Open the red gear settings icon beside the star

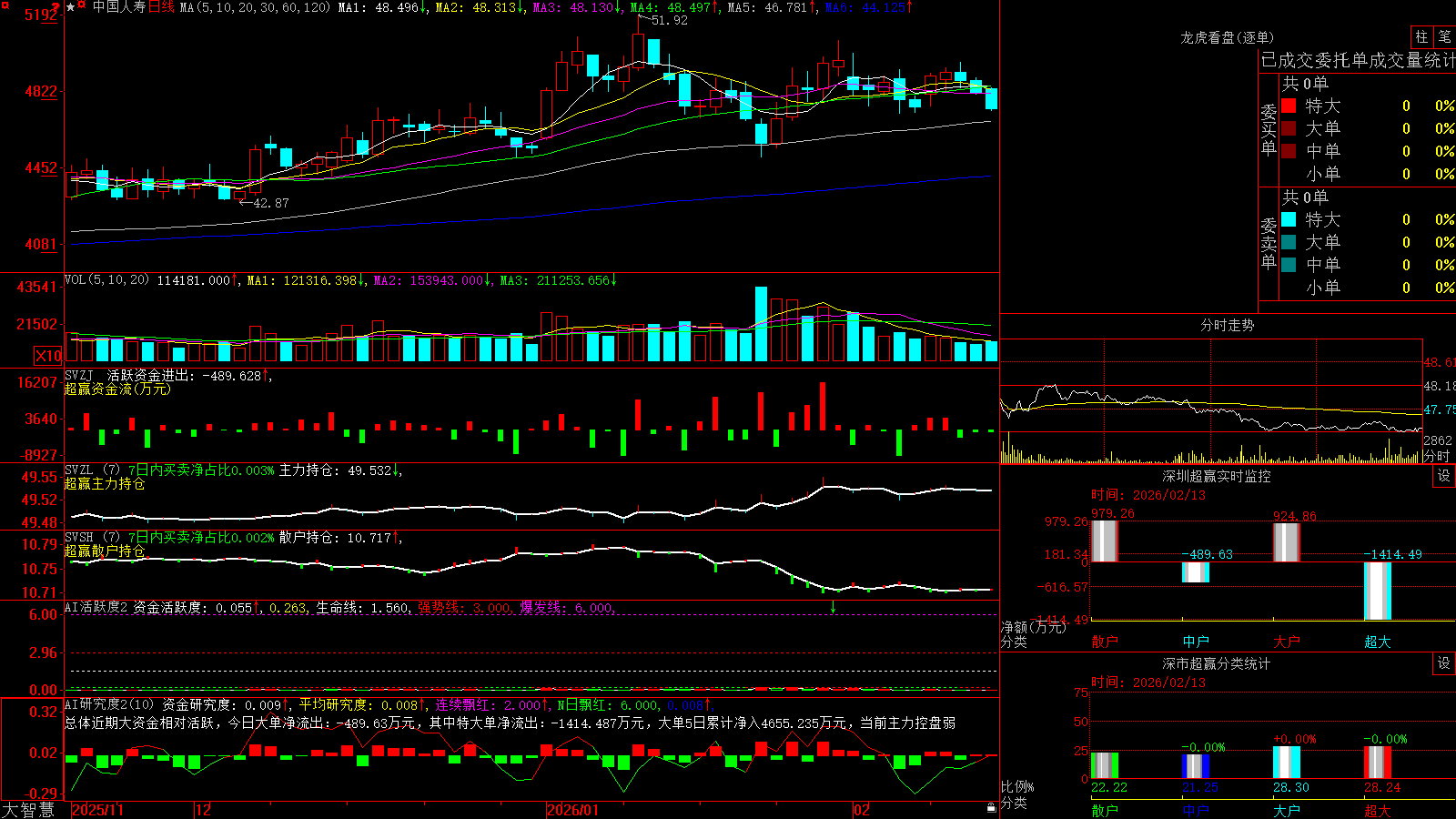pos(82,6)
